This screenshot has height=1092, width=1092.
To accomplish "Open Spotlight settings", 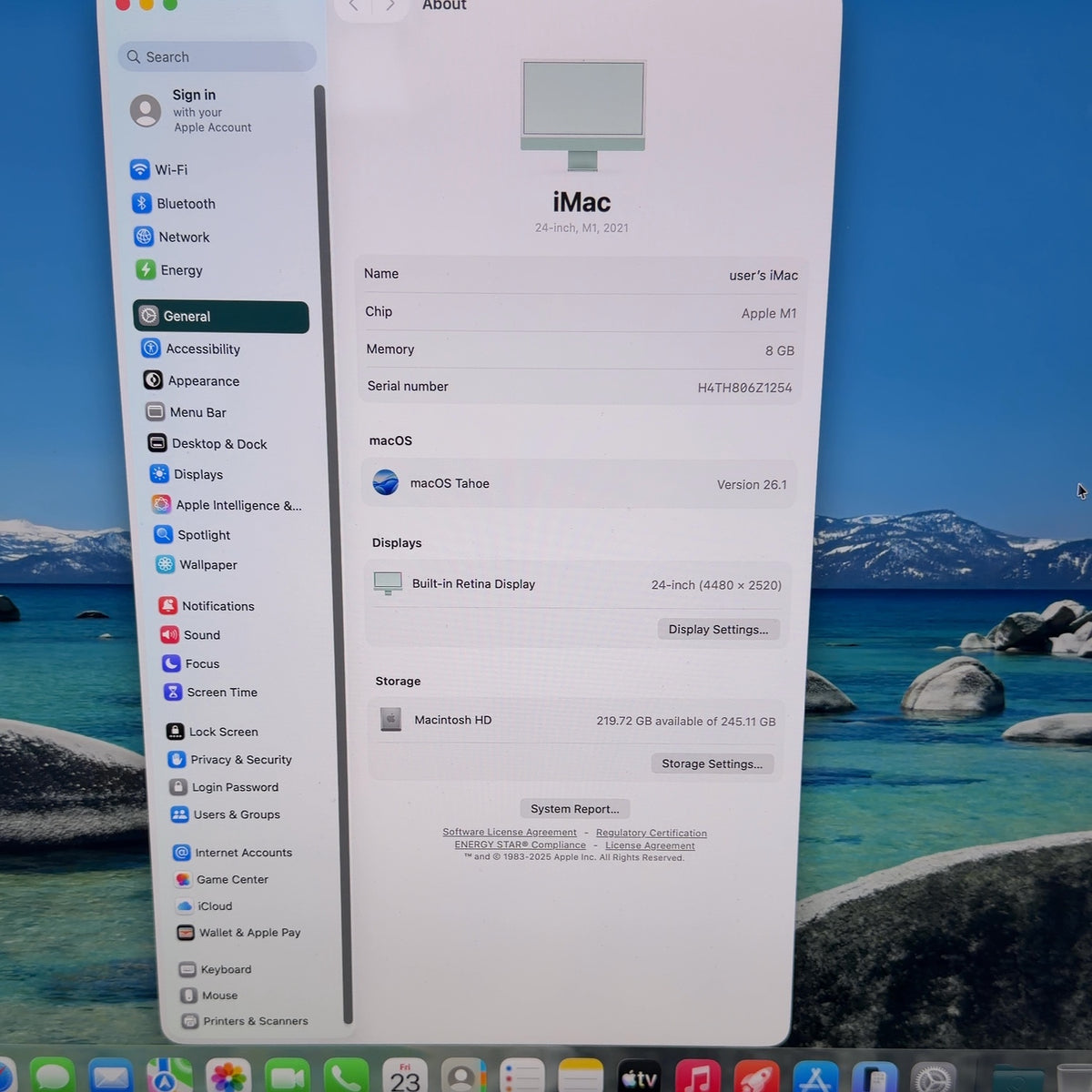I will [x=193, y=535].
